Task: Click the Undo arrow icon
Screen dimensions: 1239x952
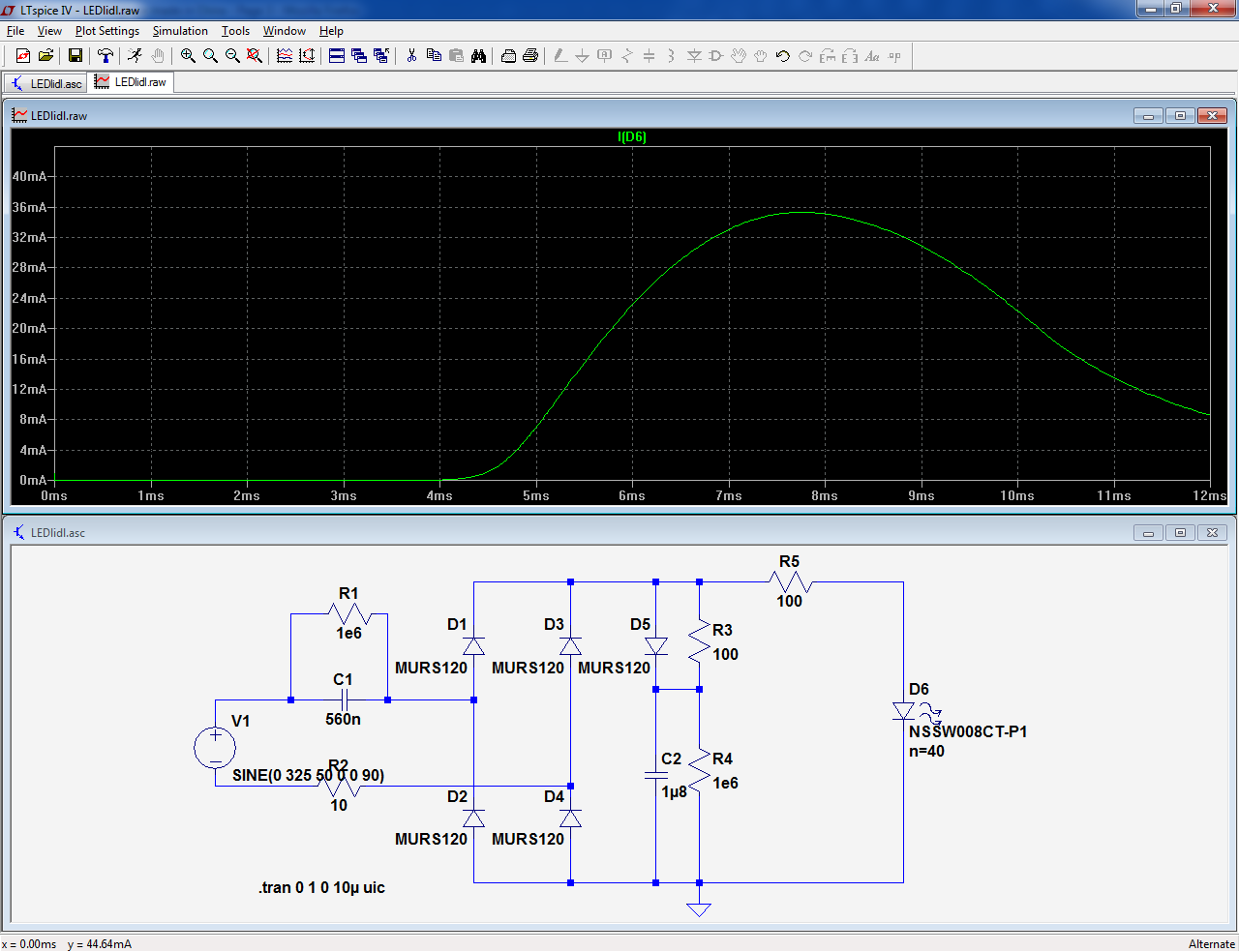Action: 783,56
